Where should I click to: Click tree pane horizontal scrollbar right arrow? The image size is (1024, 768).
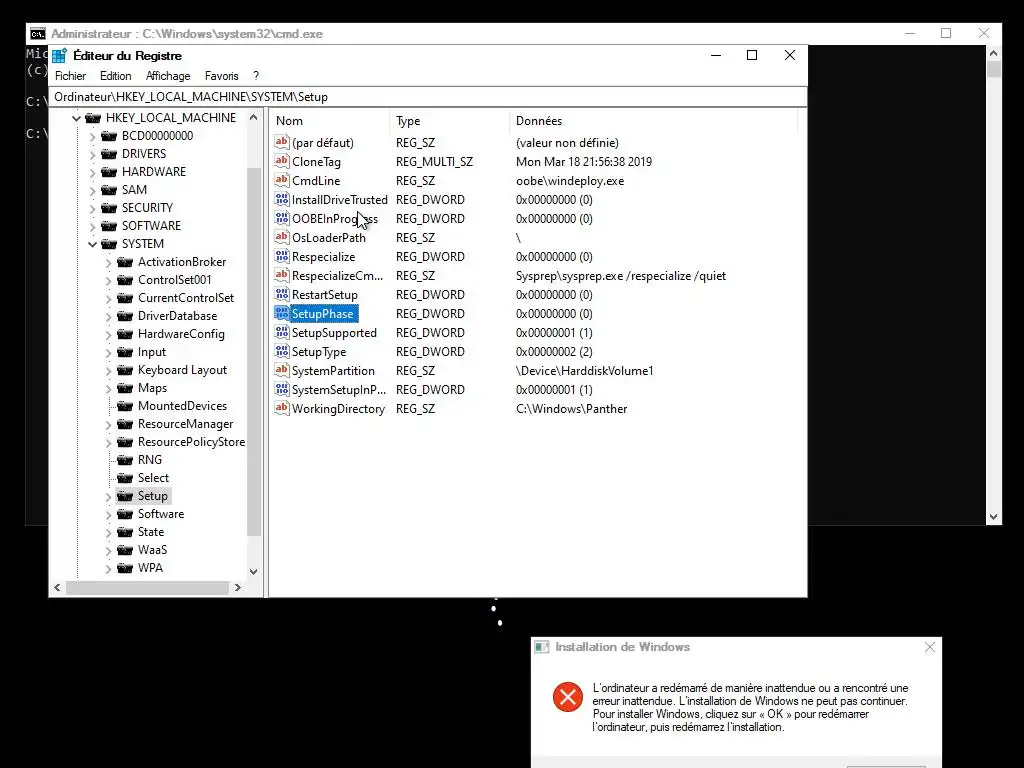coord(238,588)
